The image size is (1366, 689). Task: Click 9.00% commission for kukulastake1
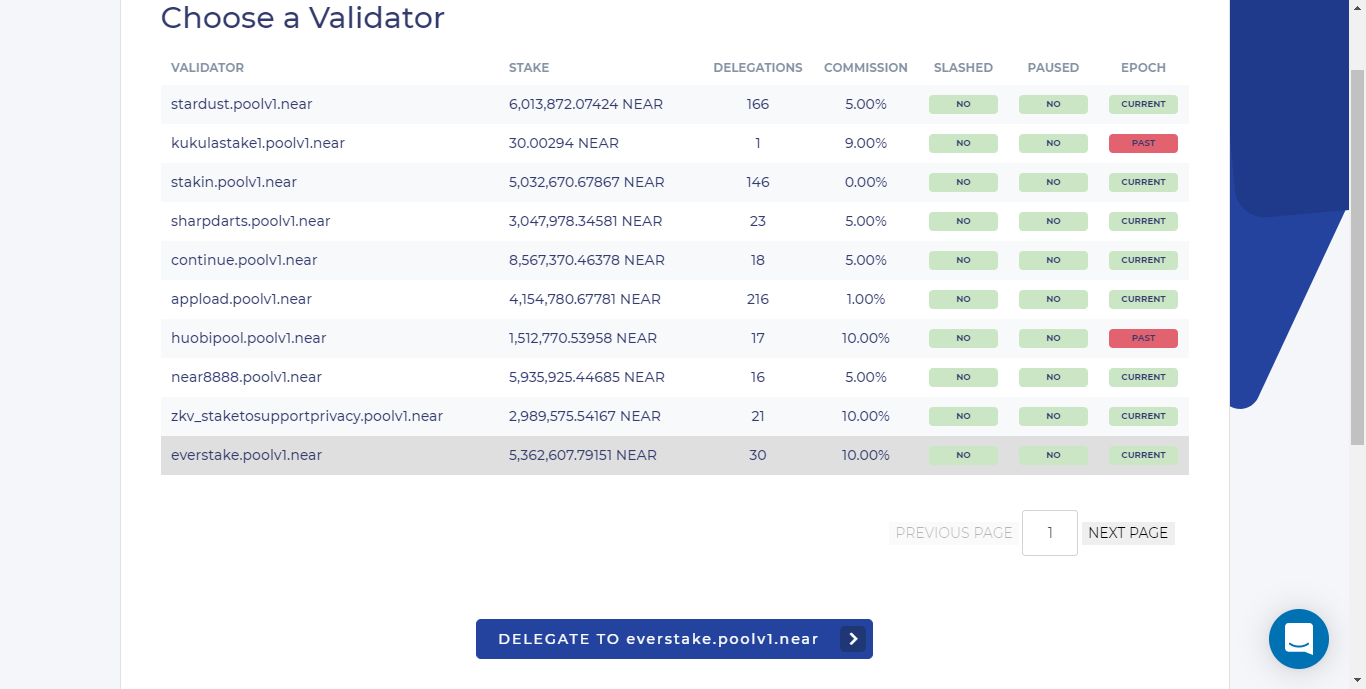click(x=866, y=143)
